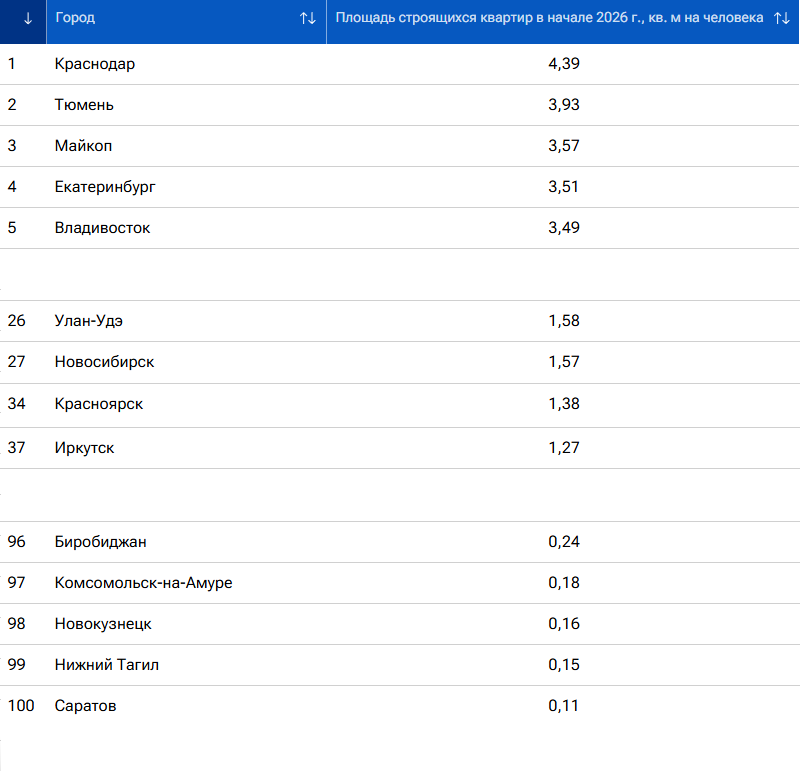Select the Улан-Удэ city cell
800x776 pixels.
89,321
